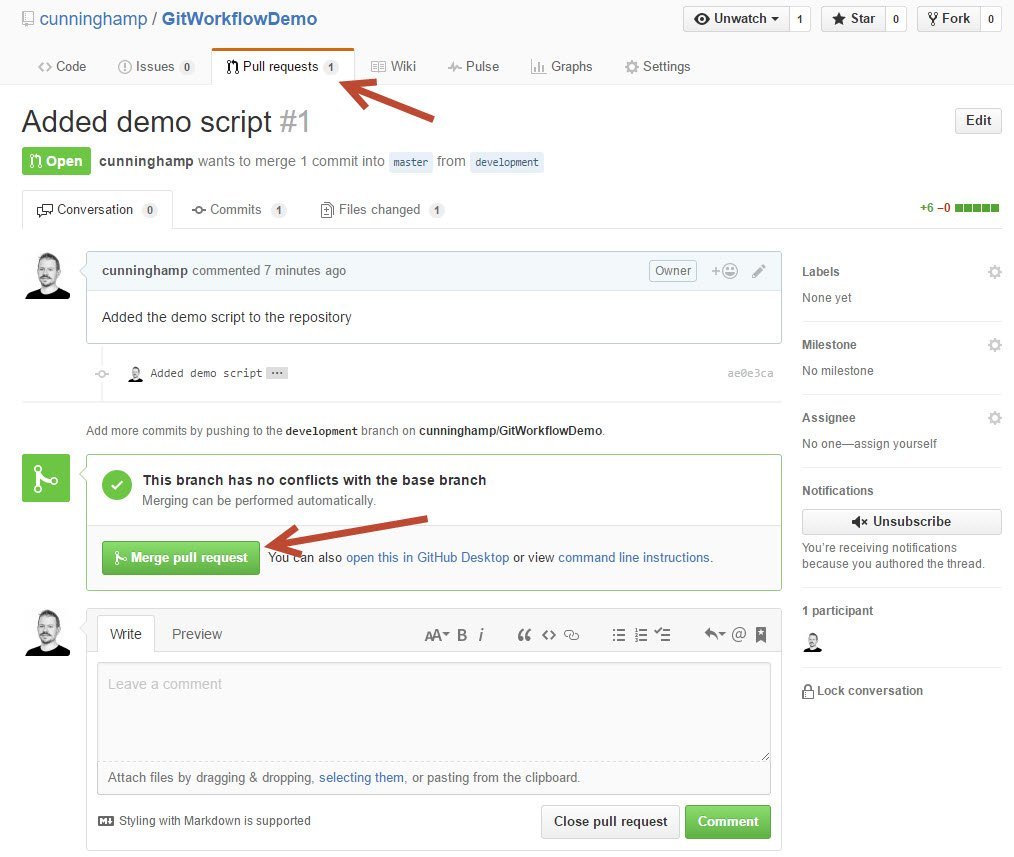The width and height of the screenshot is (1014, 857).
Task: Open the cunninghamp profile link in header
Action: point(93,19)
